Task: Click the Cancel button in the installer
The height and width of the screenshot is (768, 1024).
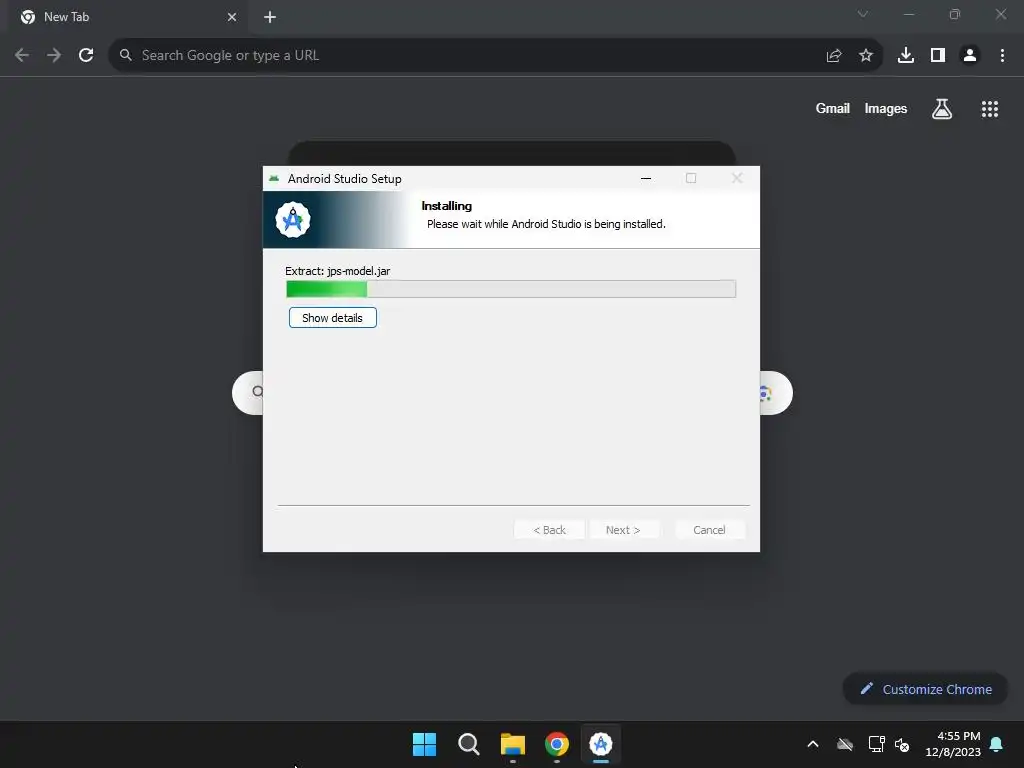Action: (709, 530)
